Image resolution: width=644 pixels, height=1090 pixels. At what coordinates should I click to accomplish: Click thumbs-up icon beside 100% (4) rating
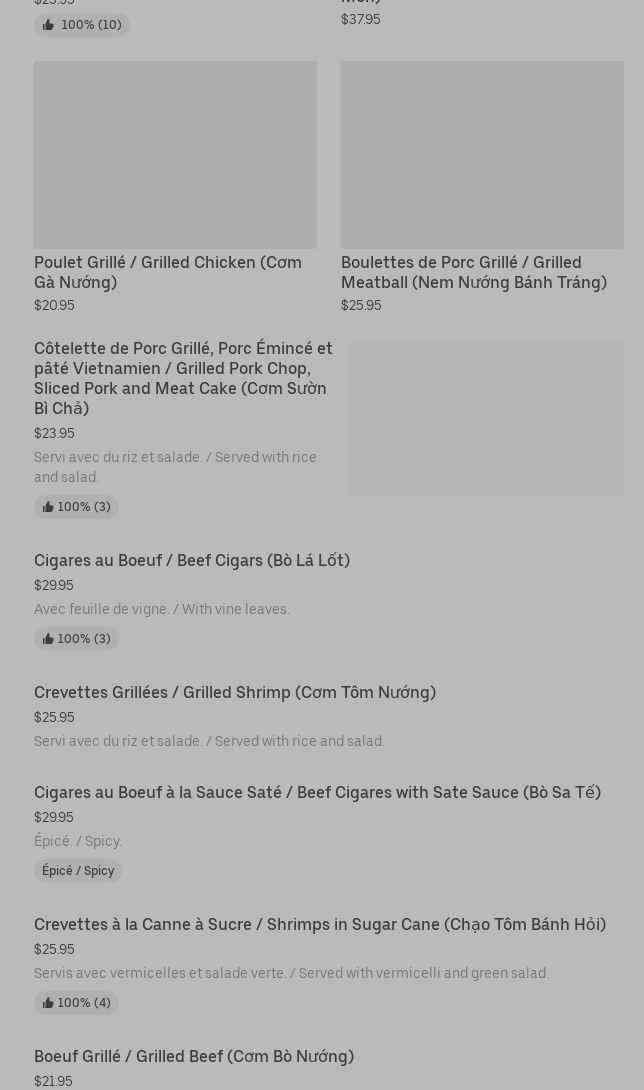(48, 1003)
